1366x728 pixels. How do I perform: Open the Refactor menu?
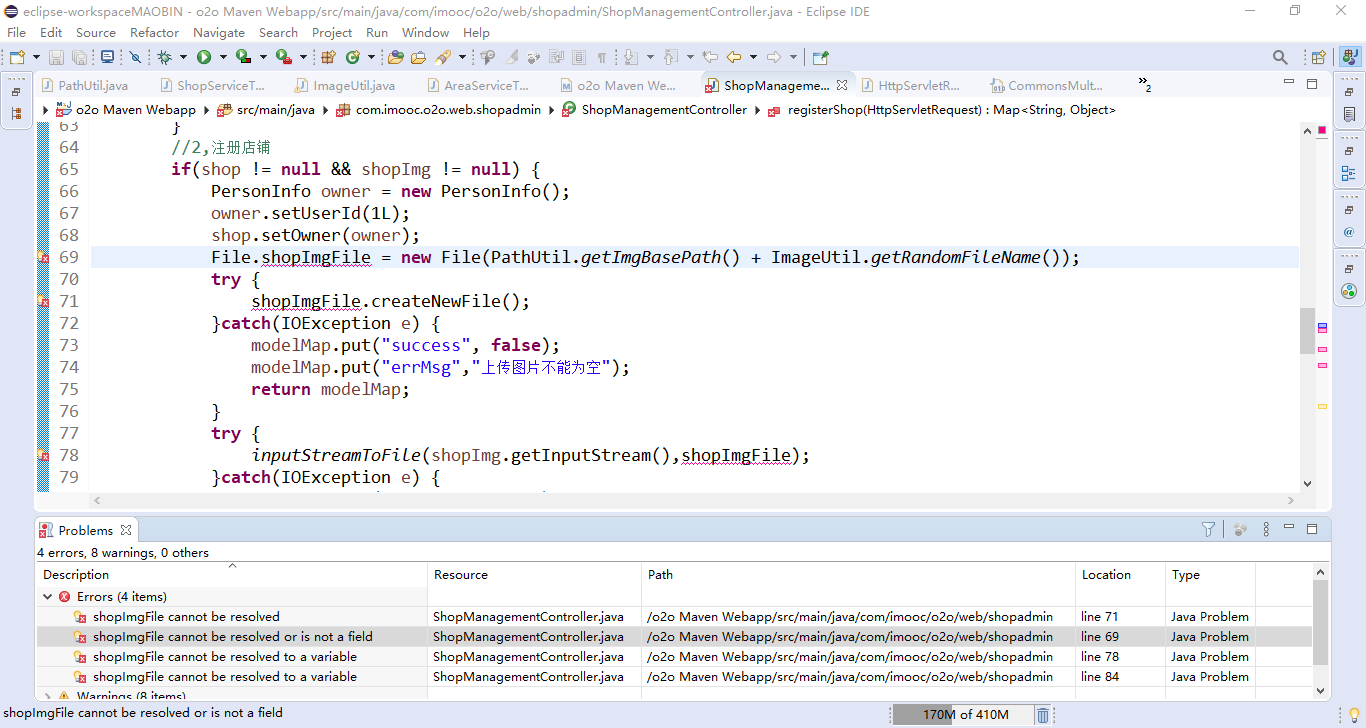[x=154, y=32]
